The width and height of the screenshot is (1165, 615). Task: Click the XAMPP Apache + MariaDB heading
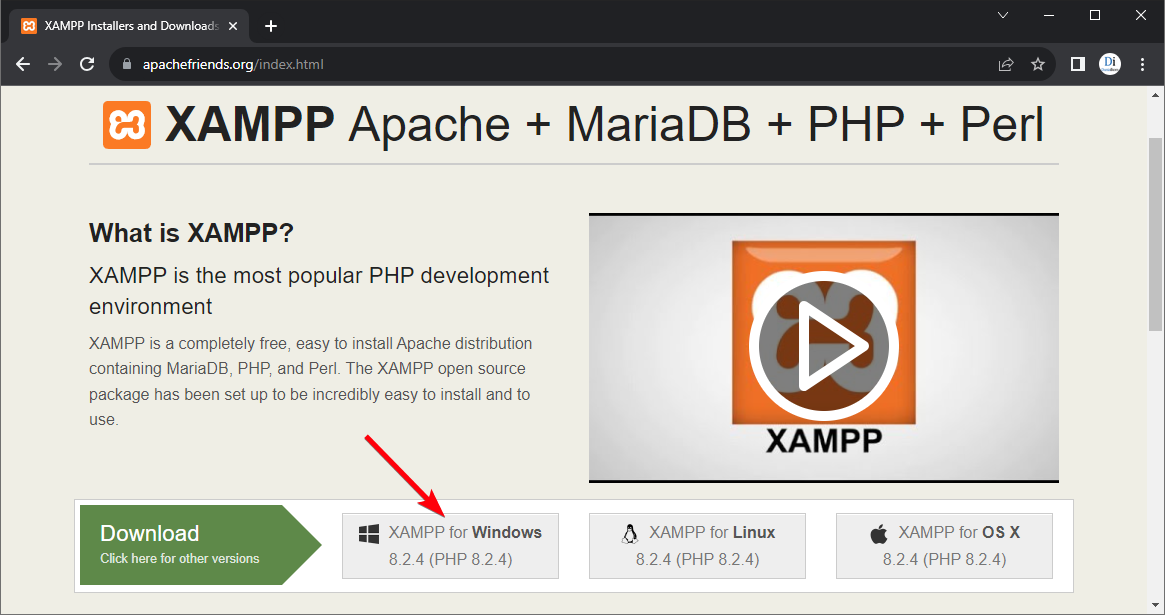pos(605,124)
